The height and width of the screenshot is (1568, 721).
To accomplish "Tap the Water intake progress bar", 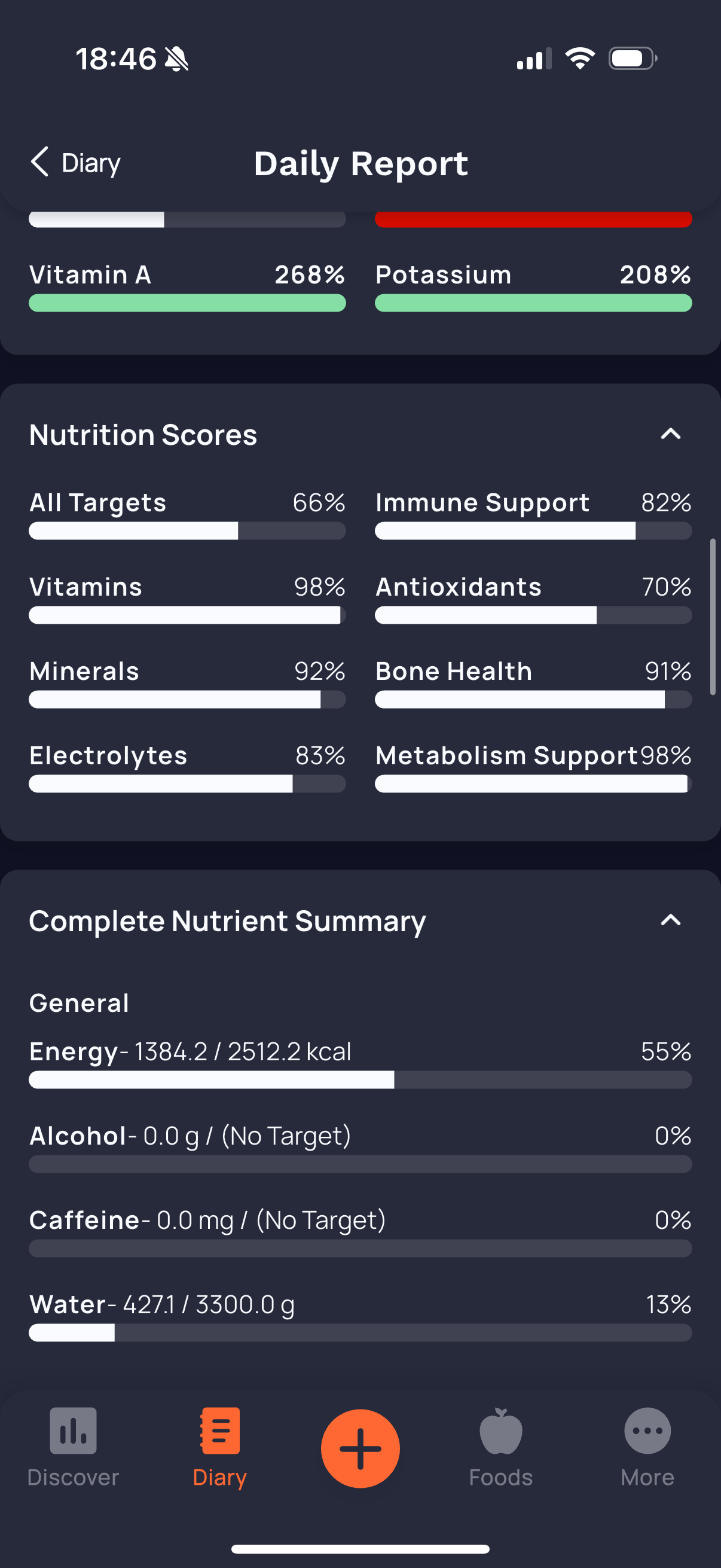I will pos(360,1333).
